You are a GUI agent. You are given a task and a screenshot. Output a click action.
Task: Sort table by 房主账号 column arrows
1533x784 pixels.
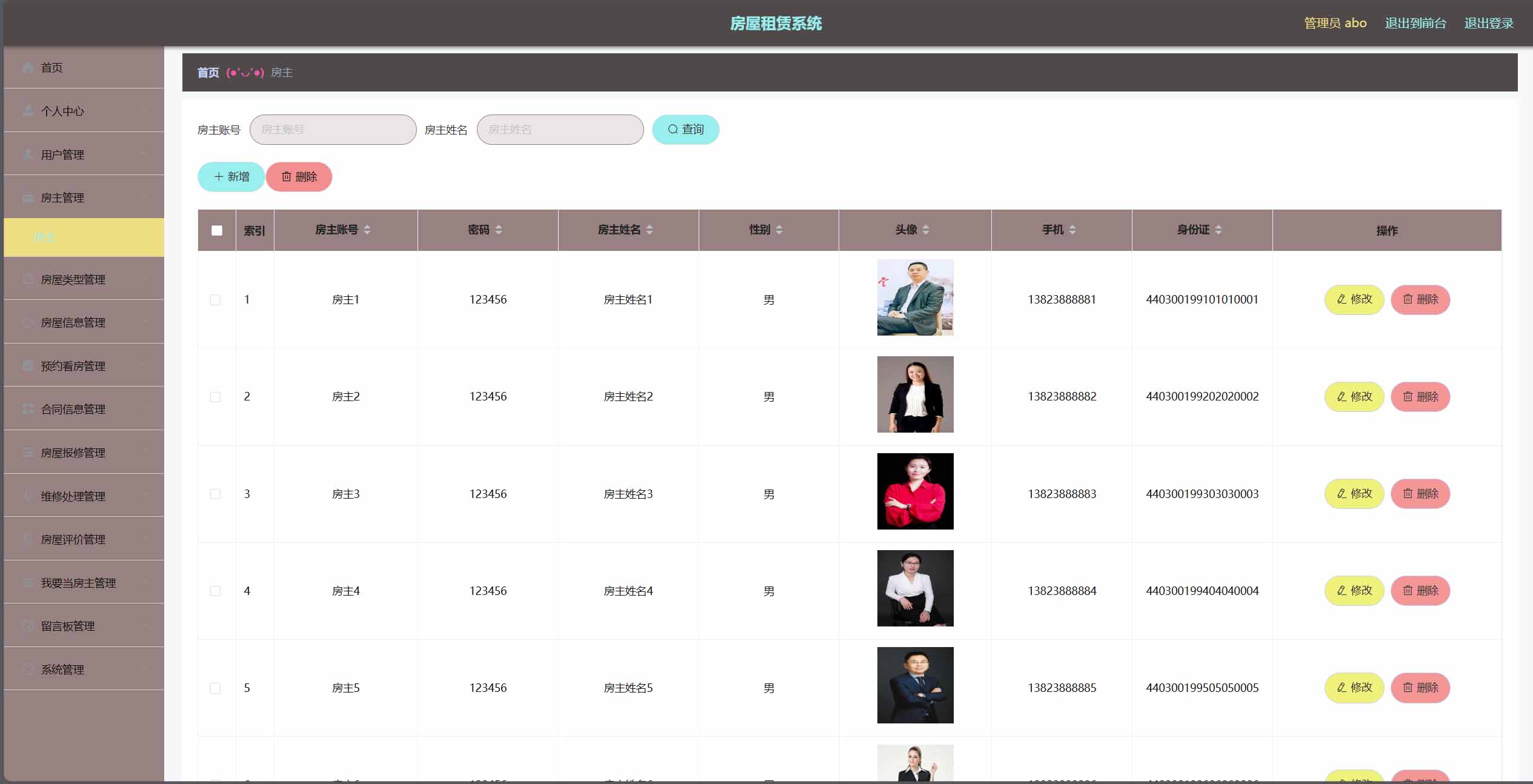click(367, 230)
